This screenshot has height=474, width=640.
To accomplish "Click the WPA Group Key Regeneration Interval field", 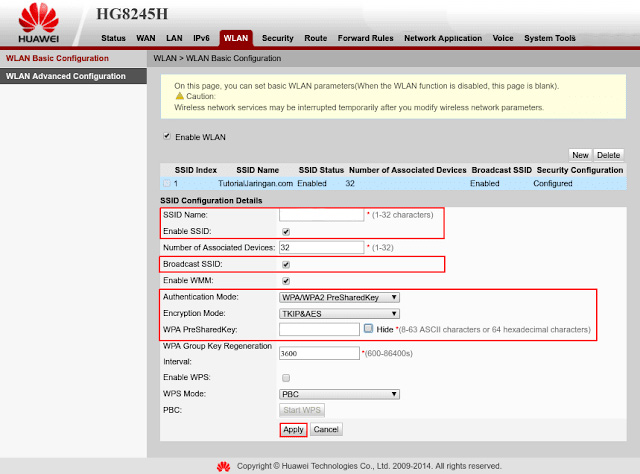I will tap(319, 353).
